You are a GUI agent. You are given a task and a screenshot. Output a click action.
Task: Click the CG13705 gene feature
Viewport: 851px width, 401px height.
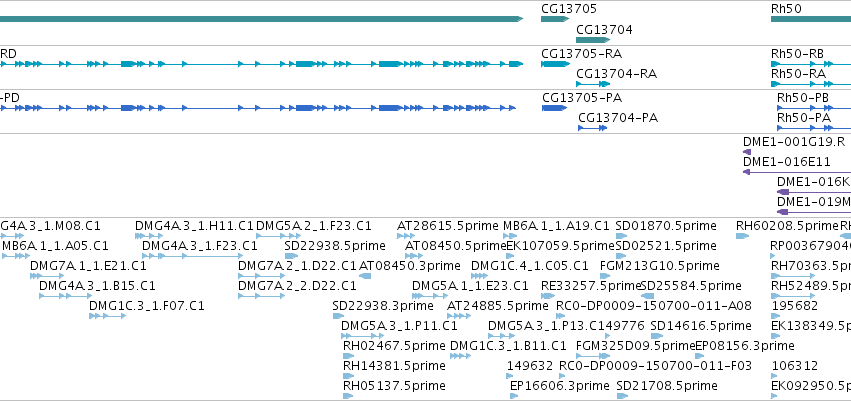(x=555, y=19)
